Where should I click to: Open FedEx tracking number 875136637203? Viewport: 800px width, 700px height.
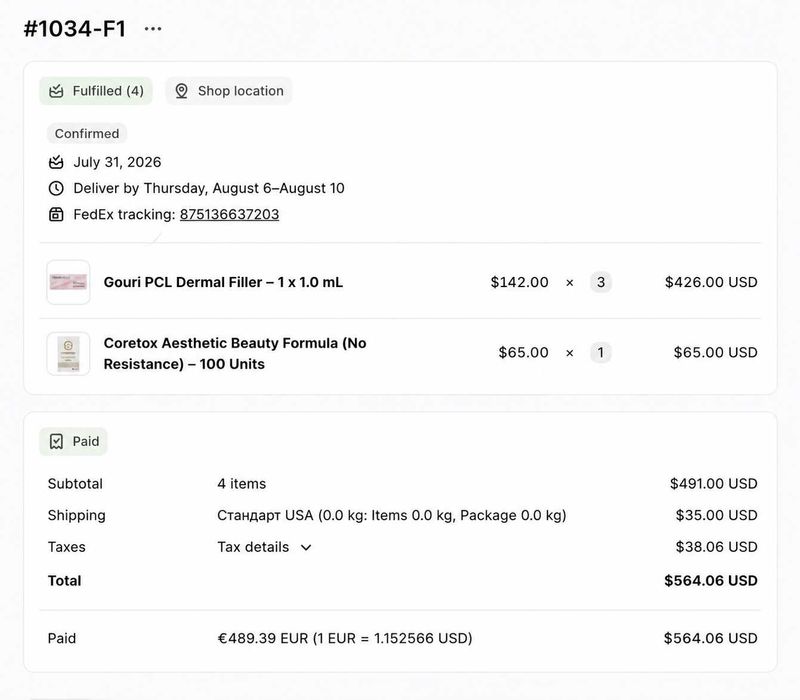pos(230,214)
